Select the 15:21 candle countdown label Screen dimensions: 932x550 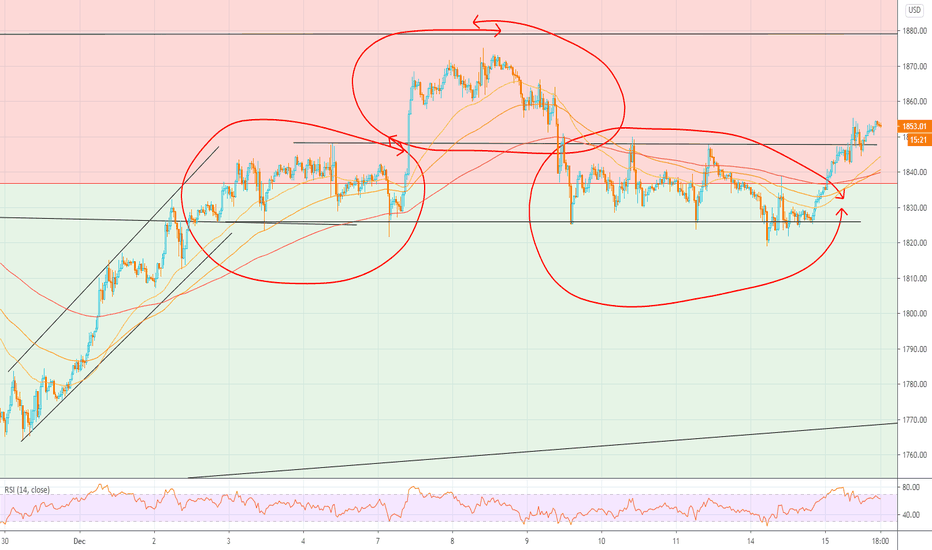[x=918, y=140]
